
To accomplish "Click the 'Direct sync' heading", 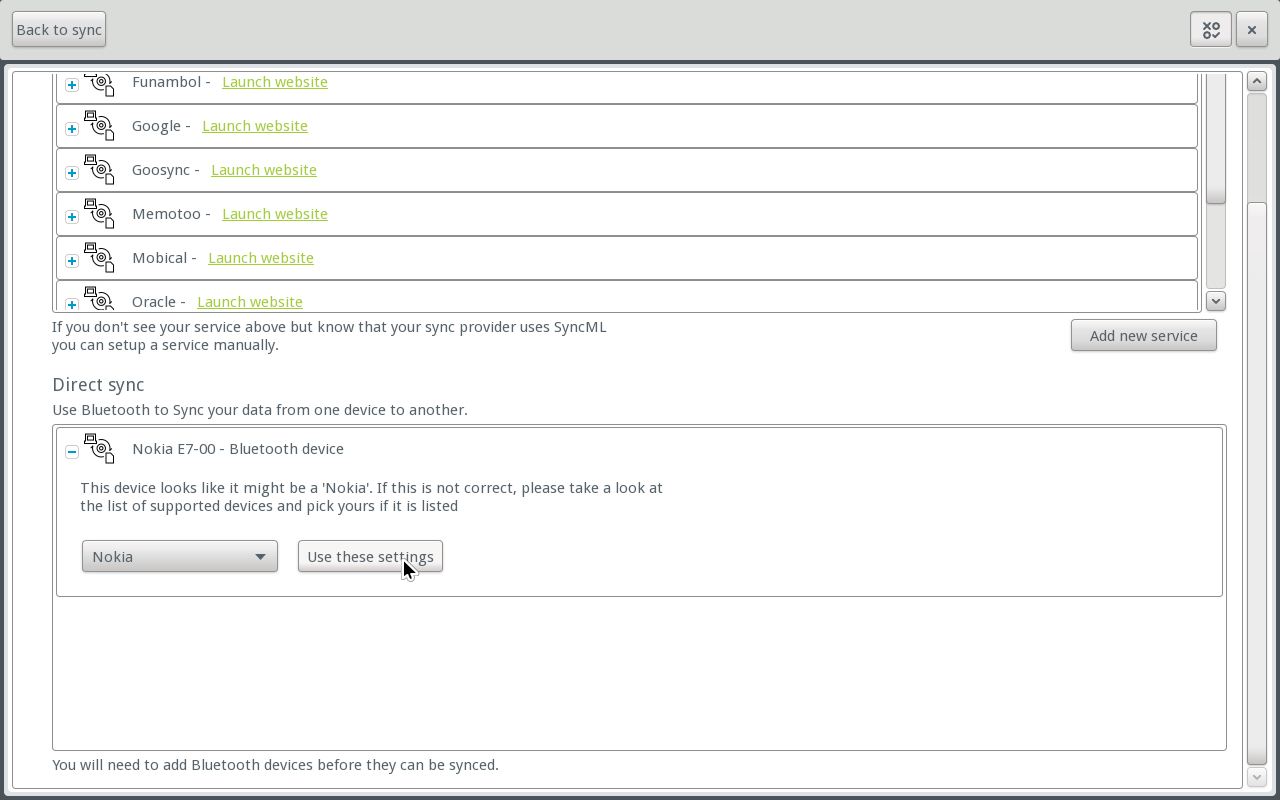I will [98, 385].
